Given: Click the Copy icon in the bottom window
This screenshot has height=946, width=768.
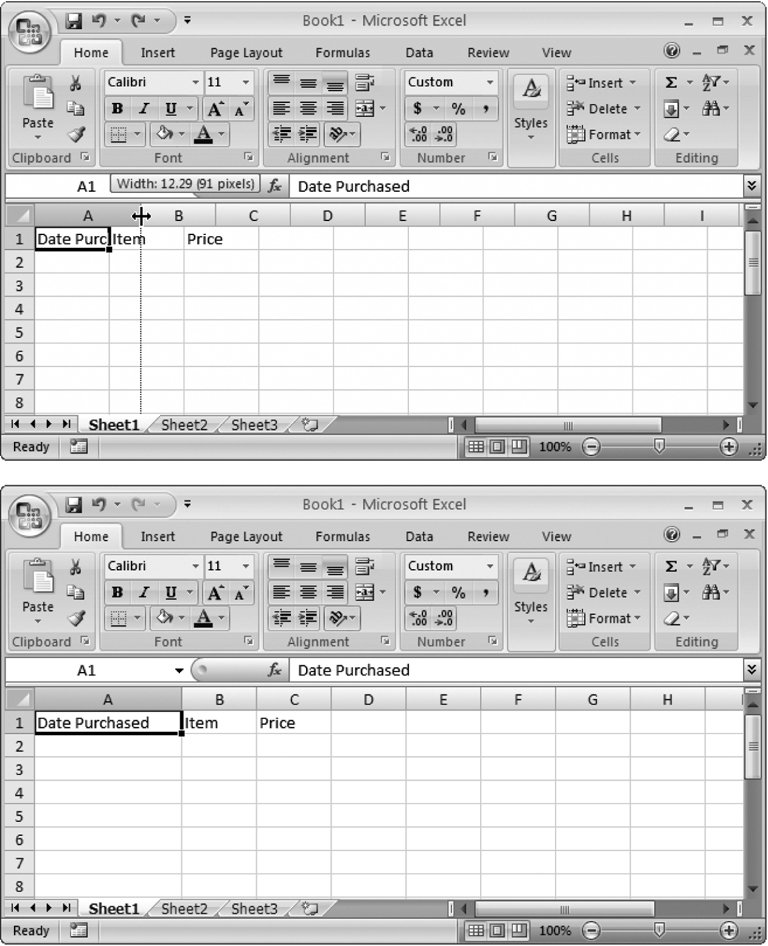Looking at the screenshot, I should coord(75,592).
